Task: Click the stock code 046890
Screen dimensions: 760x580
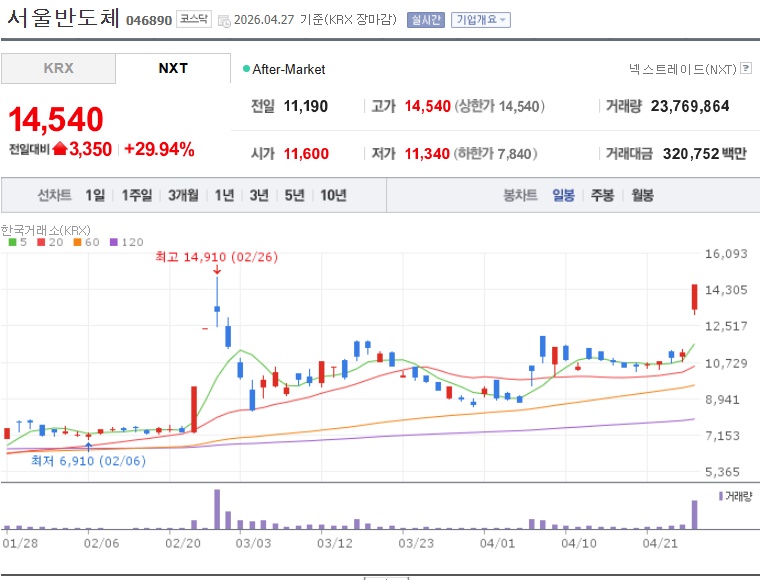Action: (149, 20)
